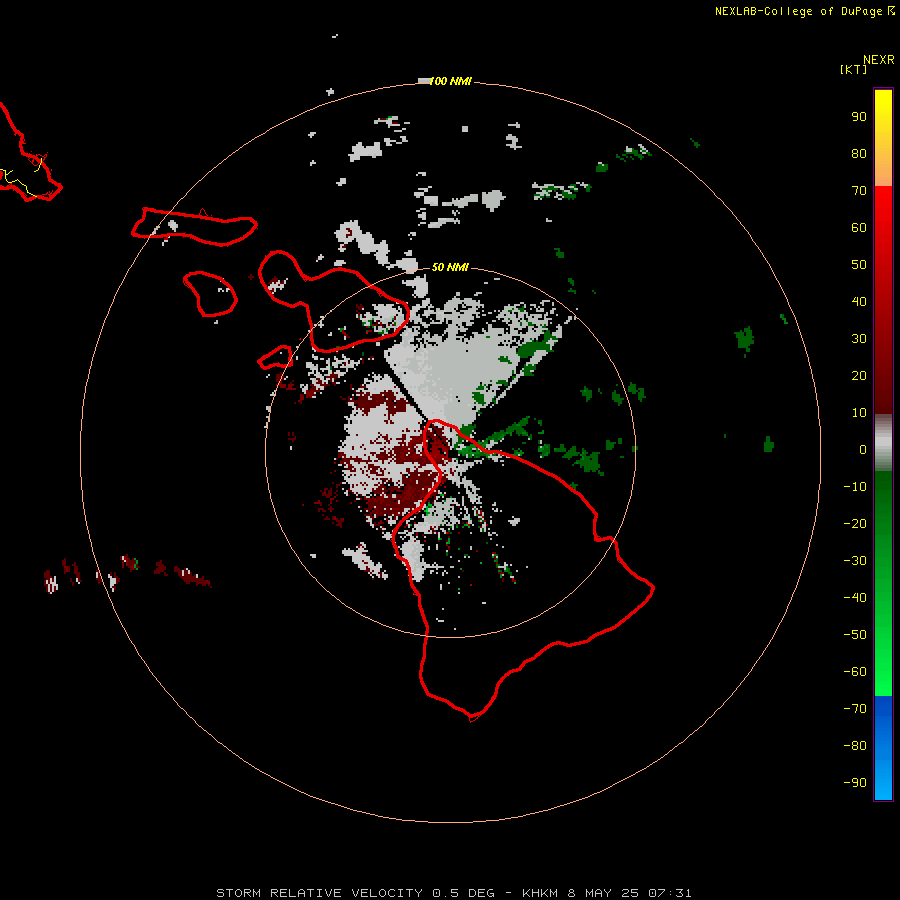The image size is (900, 900).
Task: Click the 50 NMI range ring label
Action: coord(450,267)
